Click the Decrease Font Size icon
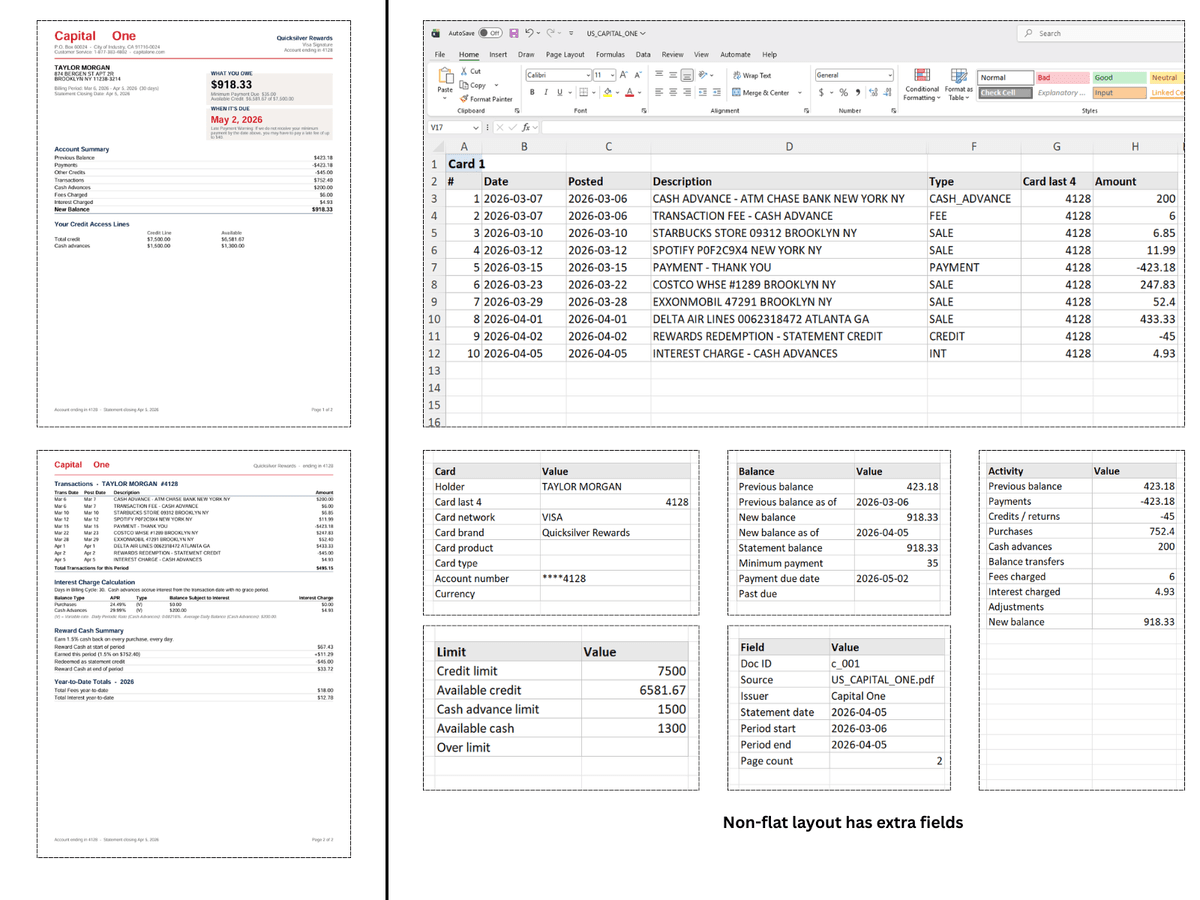Image resolution: width=1200 pixels, height=900 pixels. (x=638, y=75)
